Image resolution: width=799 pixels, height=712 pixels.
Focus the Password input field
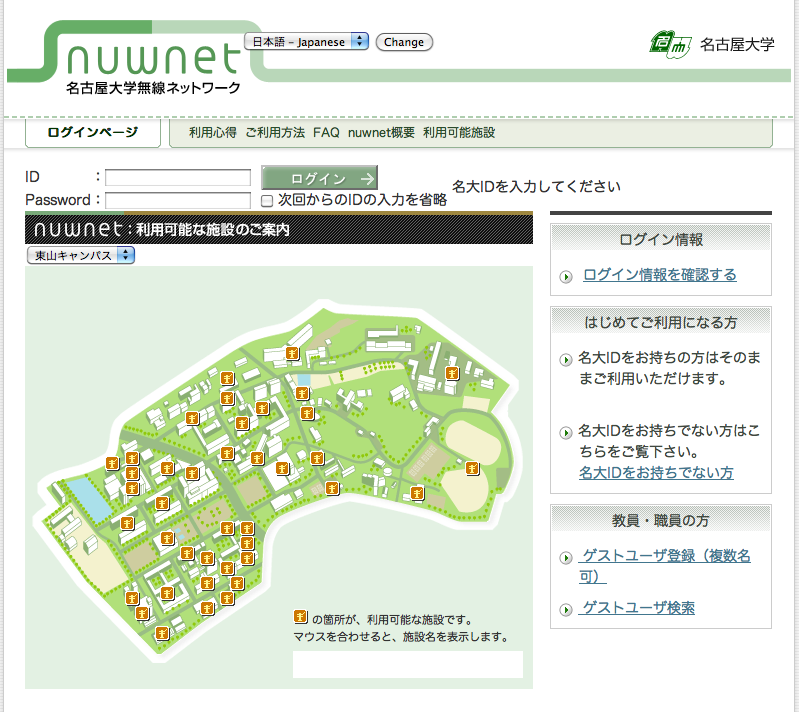point(178,200)
